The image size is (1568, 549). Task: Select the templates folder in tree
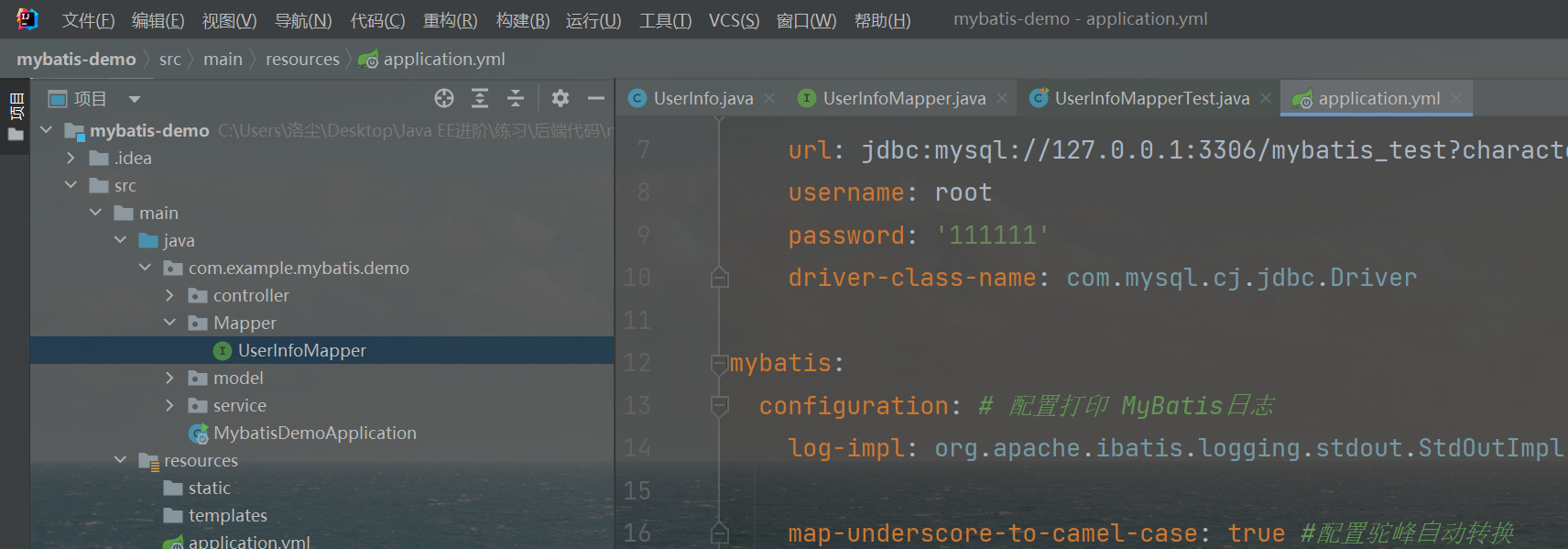[x=228, y=515]
